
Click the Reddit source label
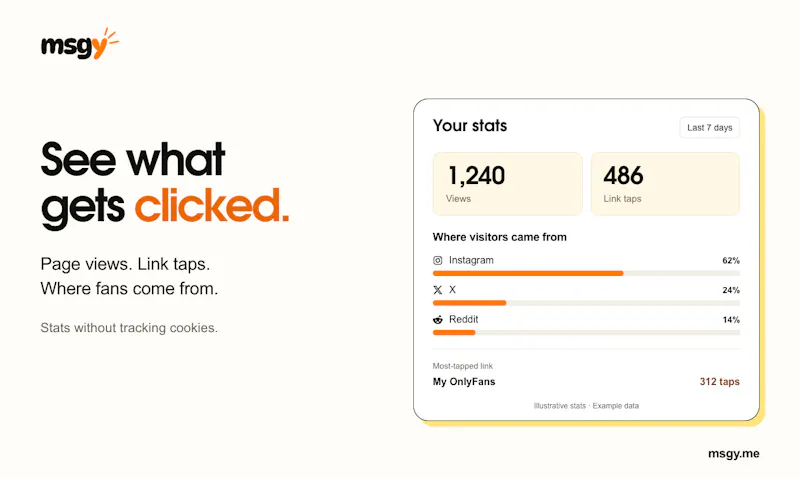point(463,319)
